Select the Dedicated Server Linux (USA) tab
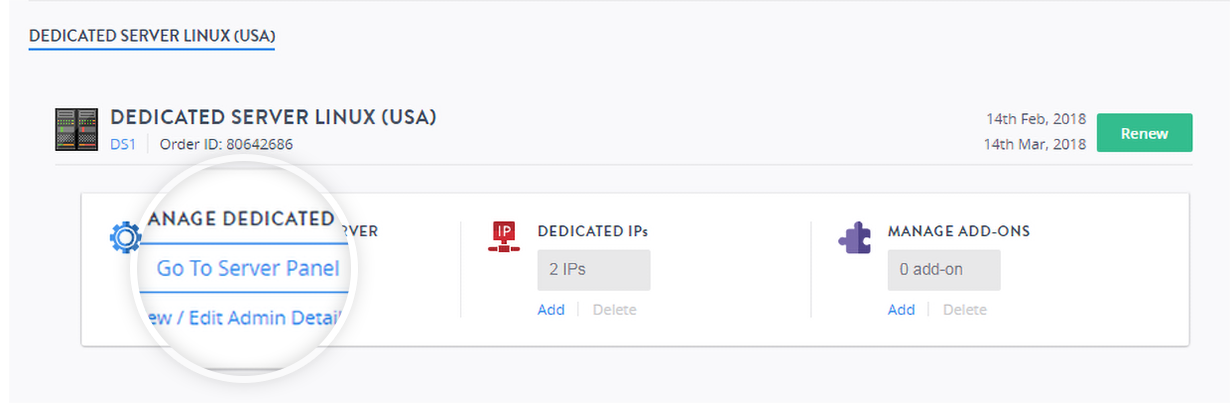Image resolution: width=1230 pixels, height=403 pixels. tap(152, 36)
